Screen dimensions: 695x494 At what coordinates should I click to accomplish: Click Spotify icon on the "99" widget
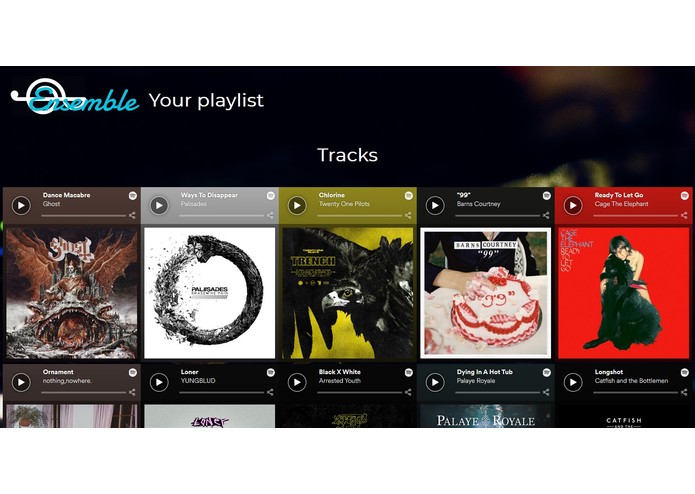pyautogui.click(x=547, y=195)
